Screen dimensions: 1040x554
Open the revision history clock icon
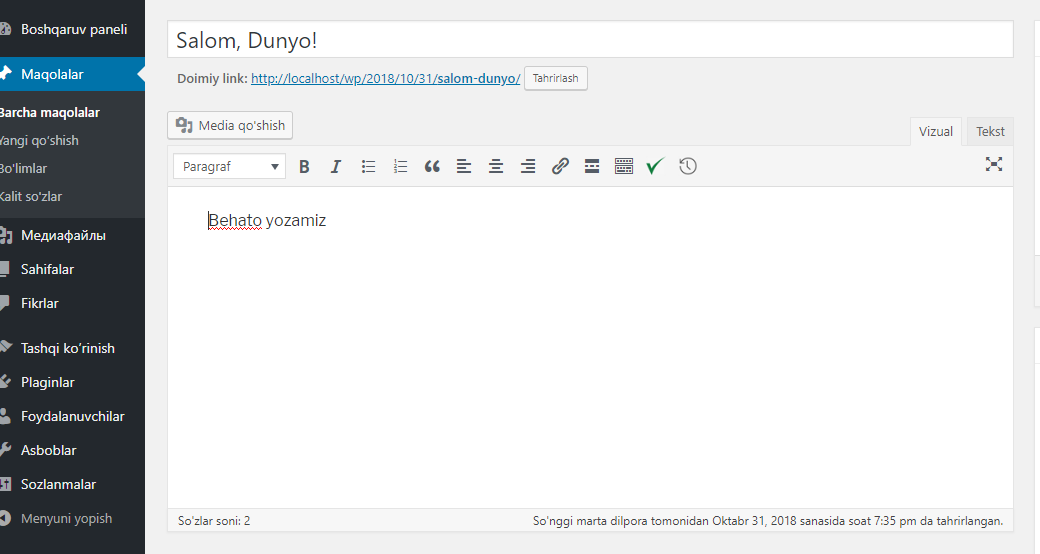(688, 167)
